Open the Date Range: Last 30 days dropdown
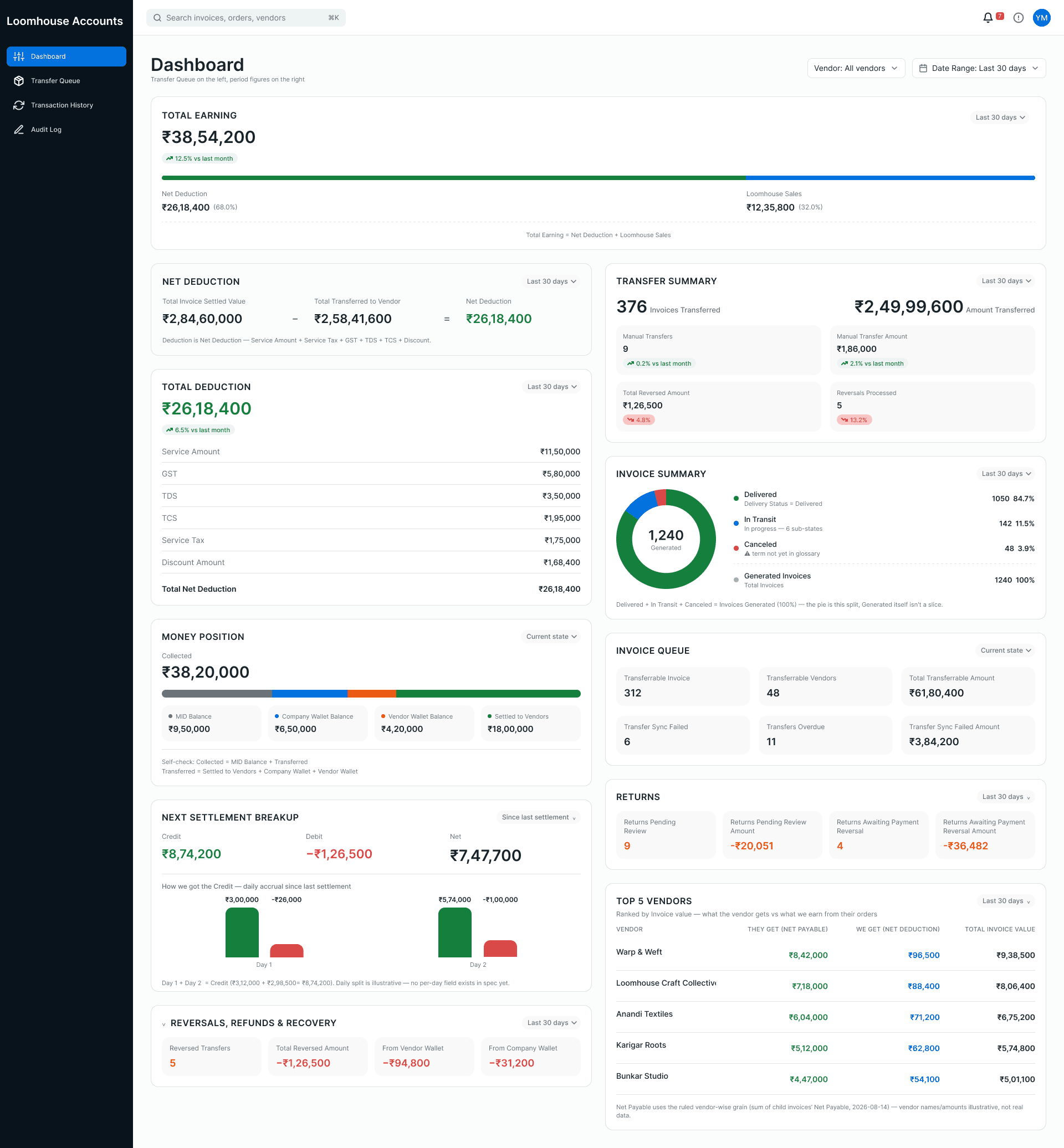This screenshot has width=1064, height=1148. click(978, 68)
